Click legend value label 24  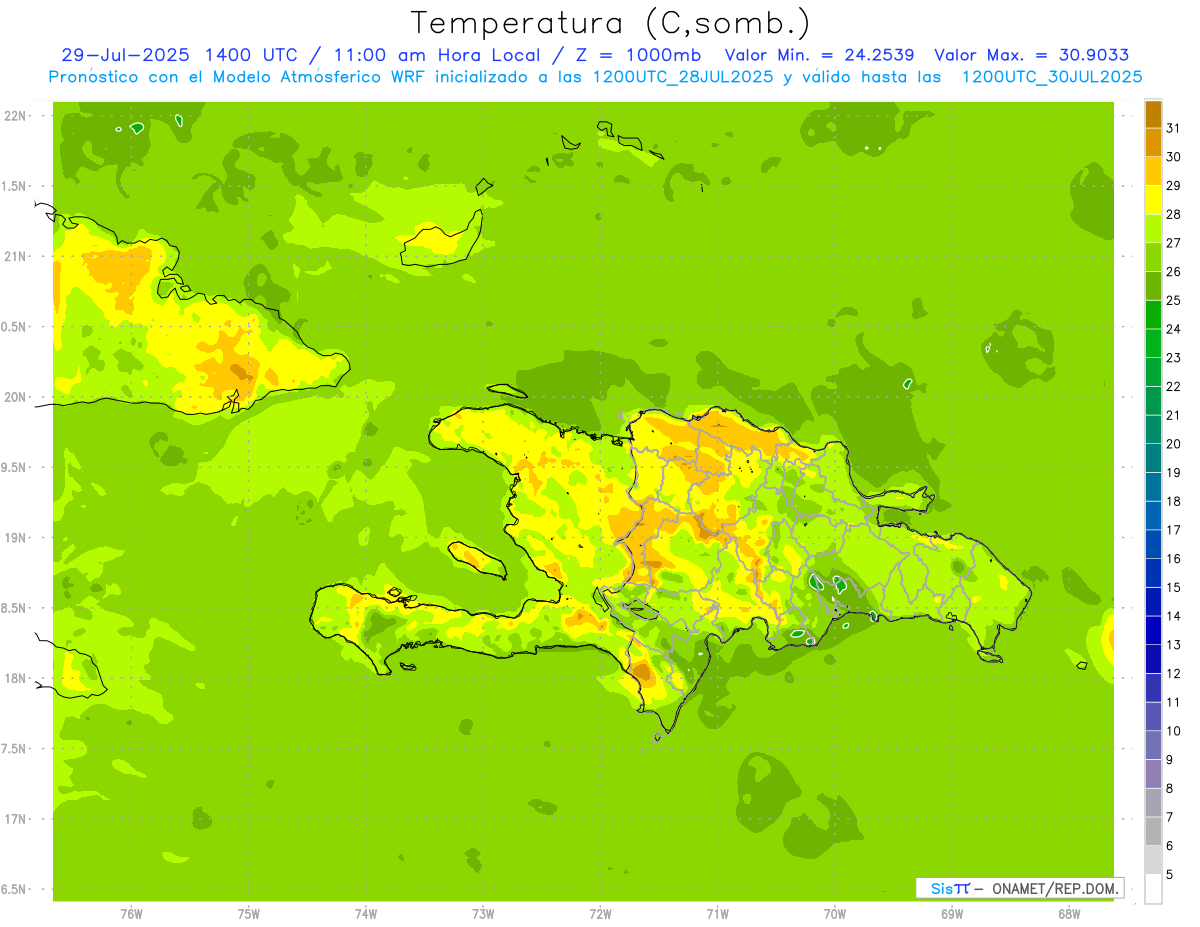[1172, 329]
